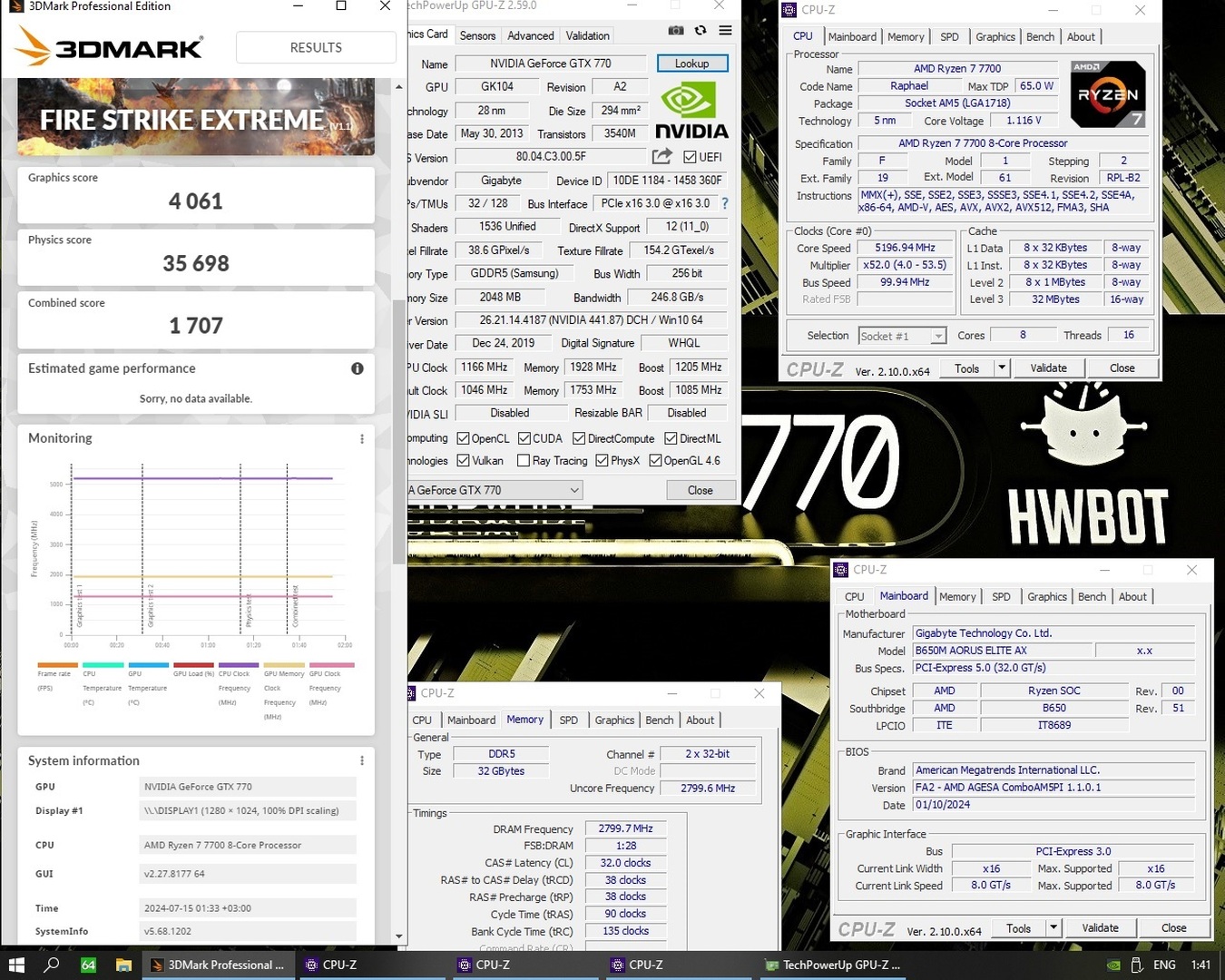
Task: Click the GPU-Z screenshot camera icon
Action: coord(676,31)
